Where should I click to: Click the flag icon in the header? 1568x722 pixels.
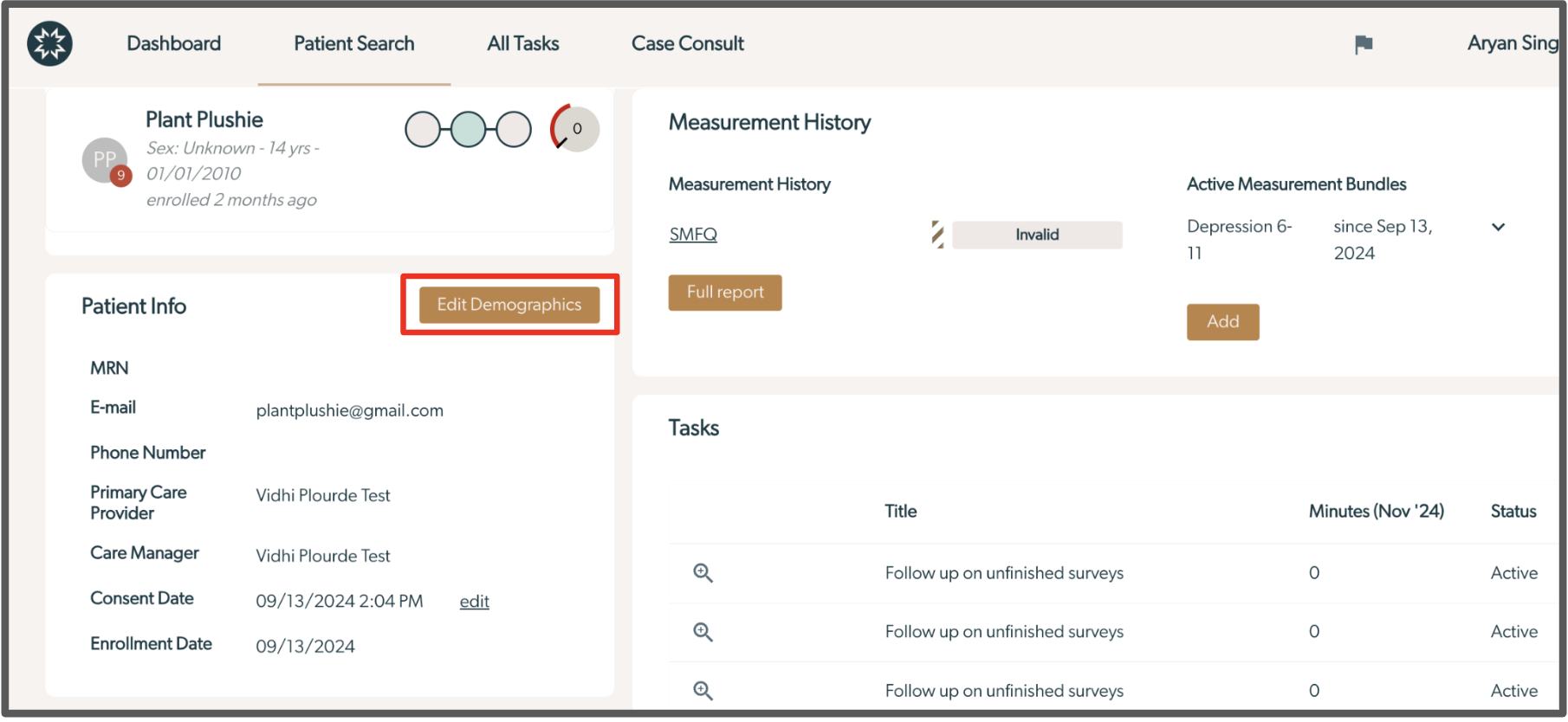coord(1364,44)
